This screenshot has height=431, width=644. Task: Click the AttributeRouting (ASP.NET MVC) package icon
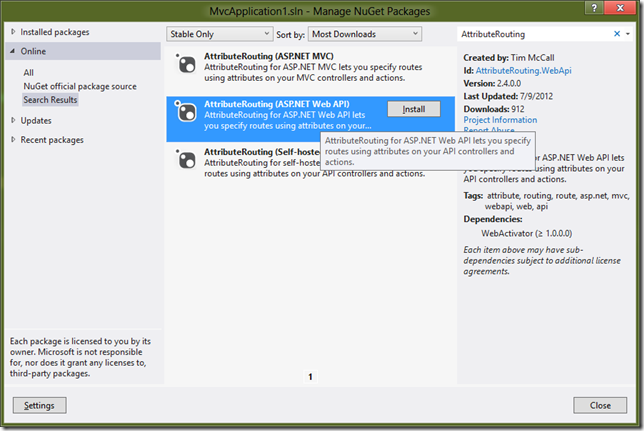pos(186,64)
